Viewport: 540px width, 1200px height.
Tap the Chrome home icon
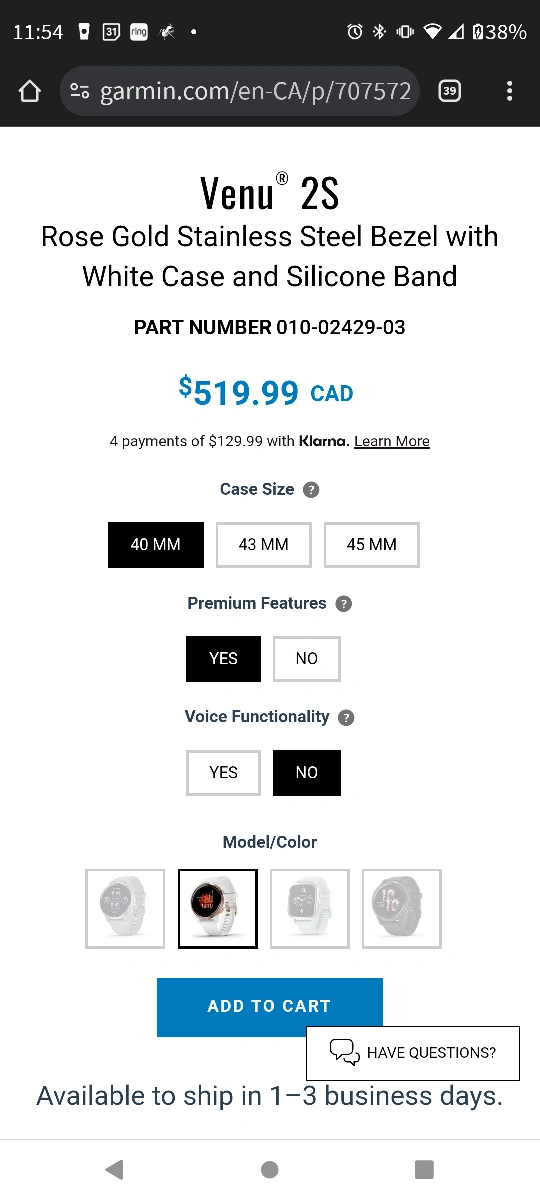coord(30,92)
